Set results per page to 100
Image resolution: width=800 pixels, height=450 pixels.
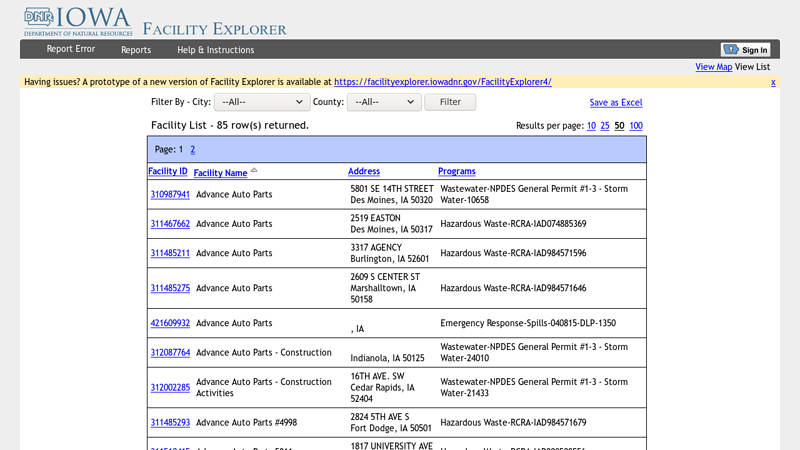tap(636, 126)
